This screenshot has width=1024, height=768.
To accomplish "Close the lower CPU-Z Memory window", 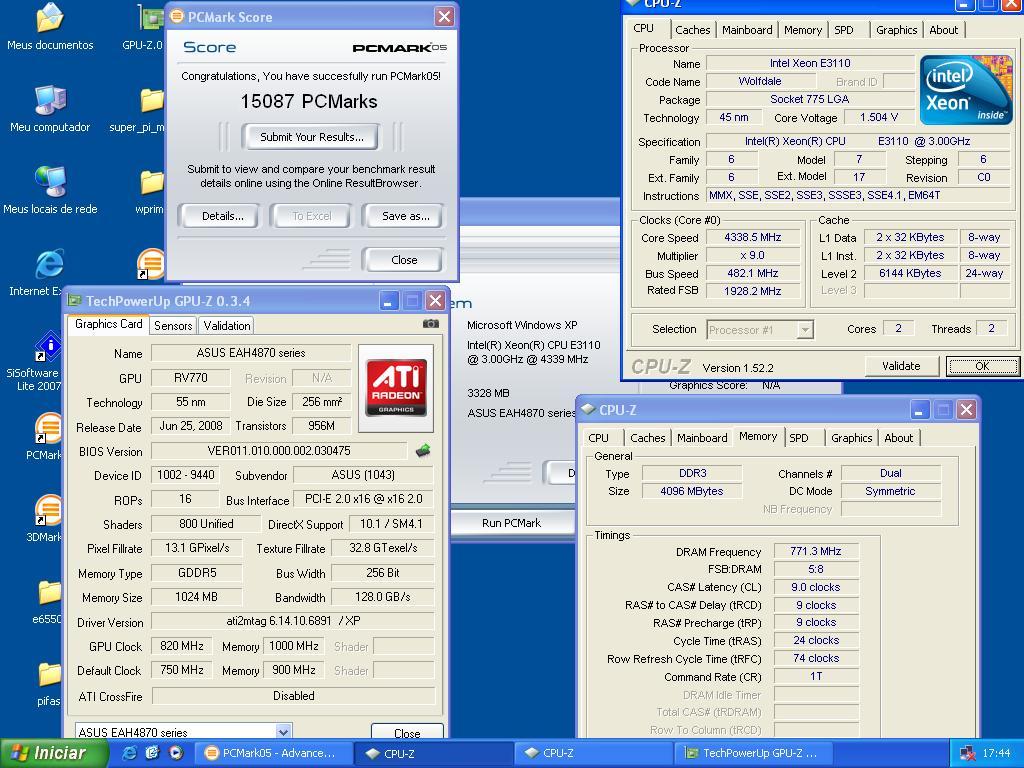I will tap(967, 410).
